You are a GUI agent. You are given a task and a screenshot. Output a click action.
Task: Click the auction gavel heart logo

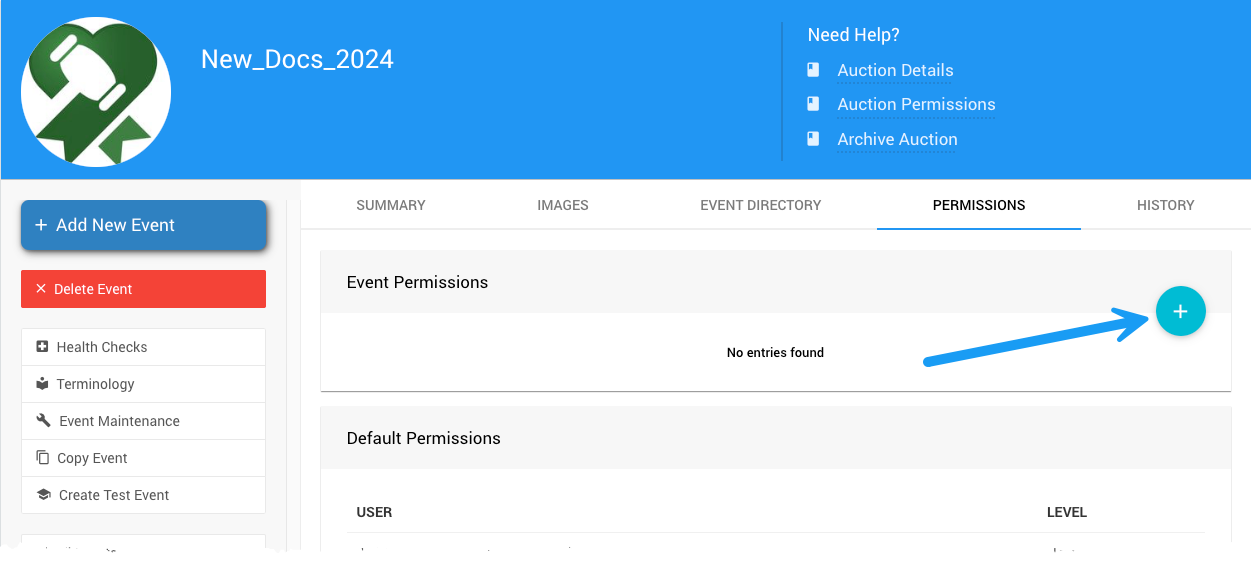point(96,92)
